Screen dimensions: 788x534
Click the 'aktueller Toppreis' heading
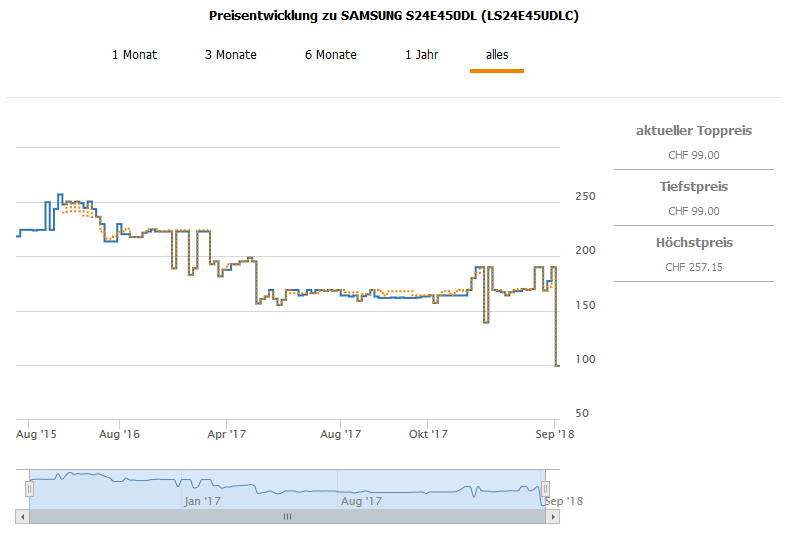pos(693,131)
